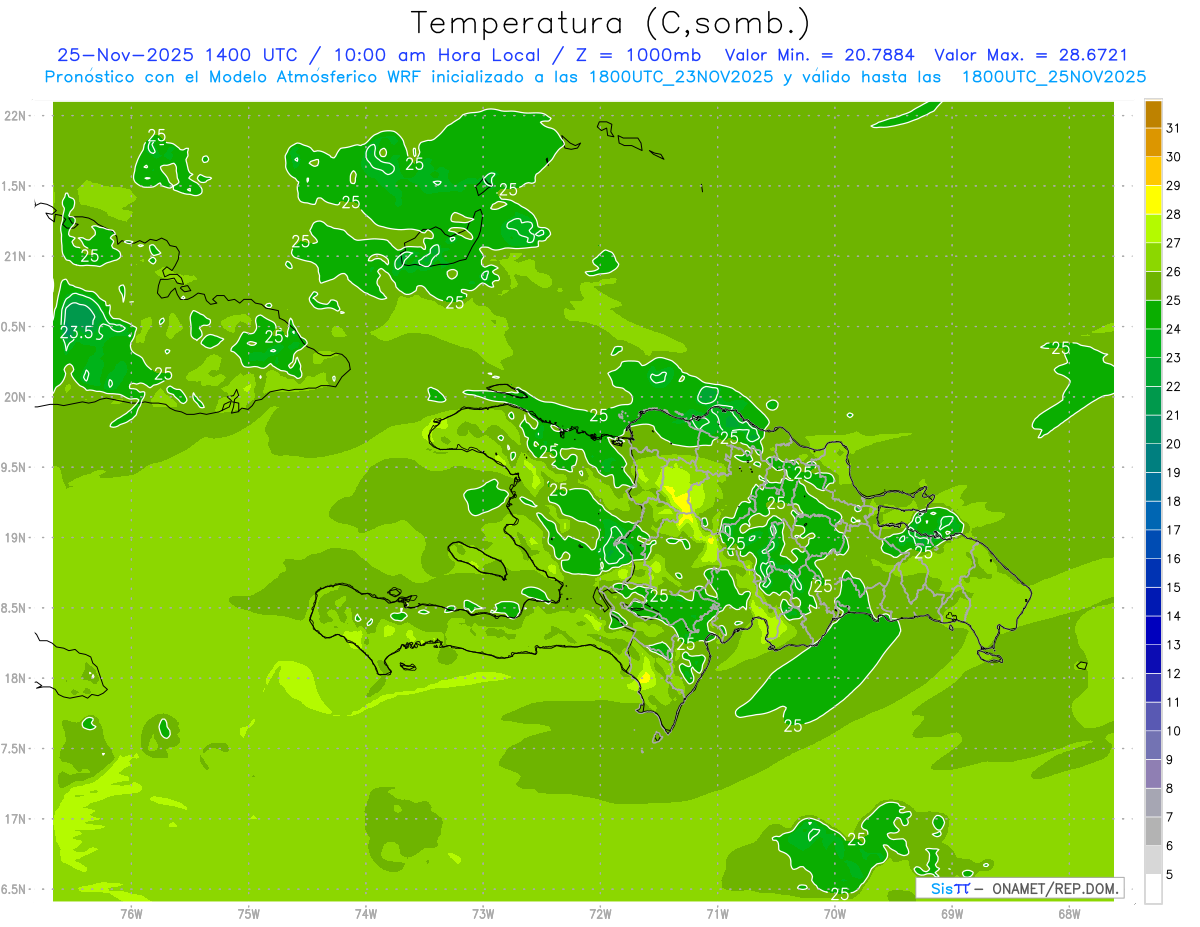This screenshot has width=1200, height=927.
Task: Click the 'Valor Min. = 20.7884' text
Action: 819,55
